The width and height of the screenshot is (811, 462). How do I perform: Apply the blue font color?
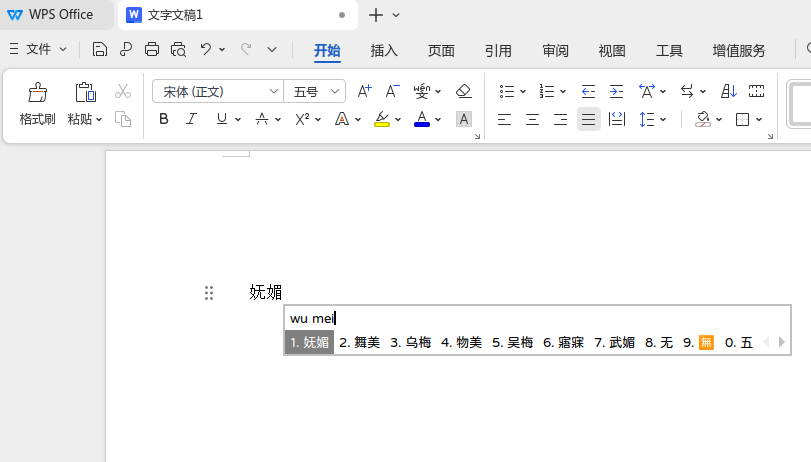point(422,120)
